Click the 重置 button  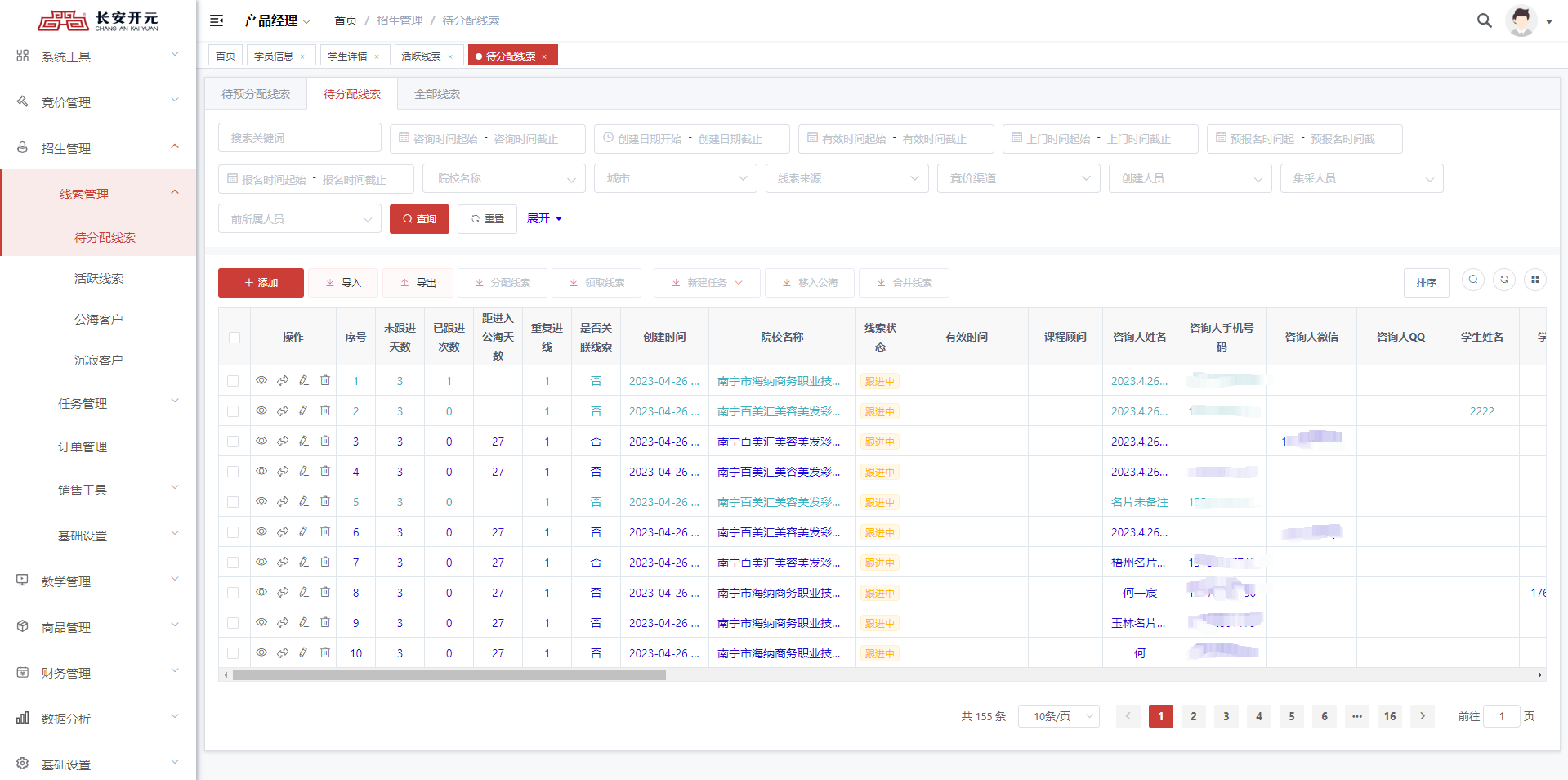click(x=488, y=219)
